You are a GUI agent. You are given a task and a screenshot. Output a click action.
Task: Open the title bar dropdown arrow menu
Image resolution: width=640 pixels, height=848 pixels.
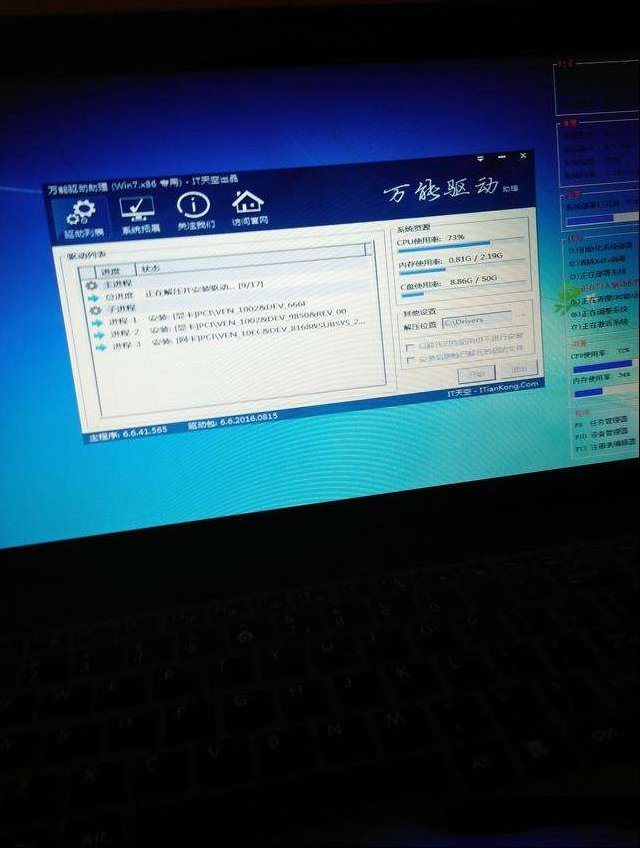click(x=480, y=159)
